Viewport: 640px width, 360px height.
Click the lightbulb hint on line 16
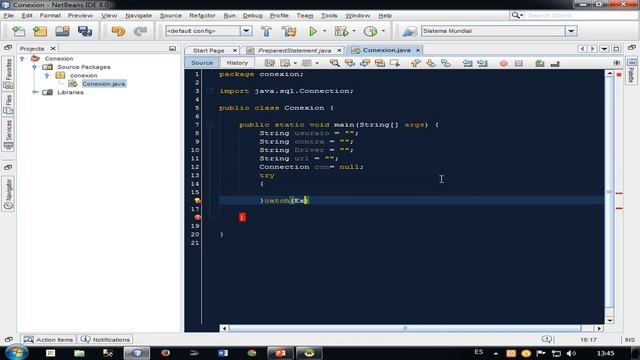click(x=198, y=200)
